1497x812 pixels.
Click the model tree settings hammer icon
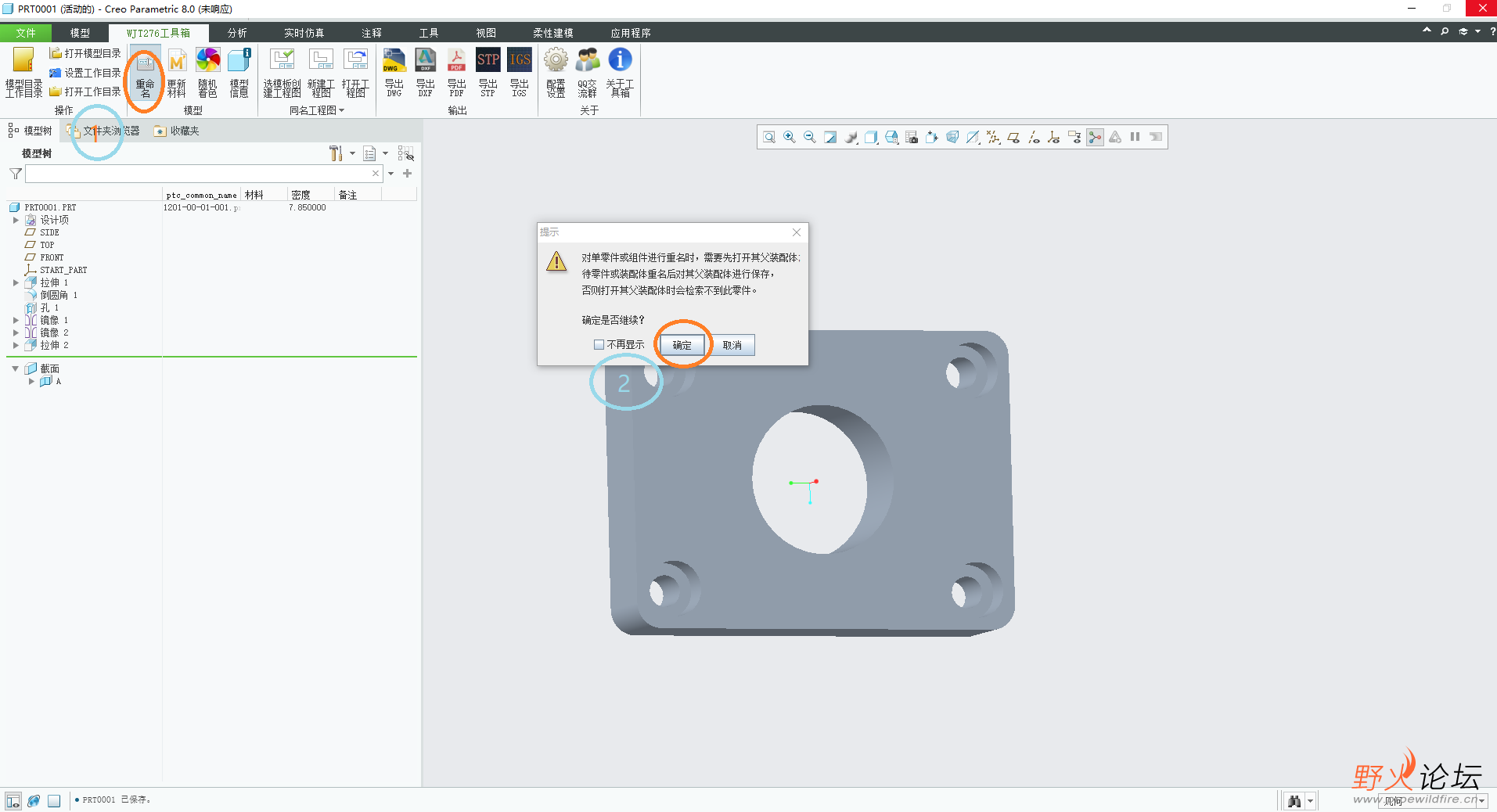pos(336,153)
